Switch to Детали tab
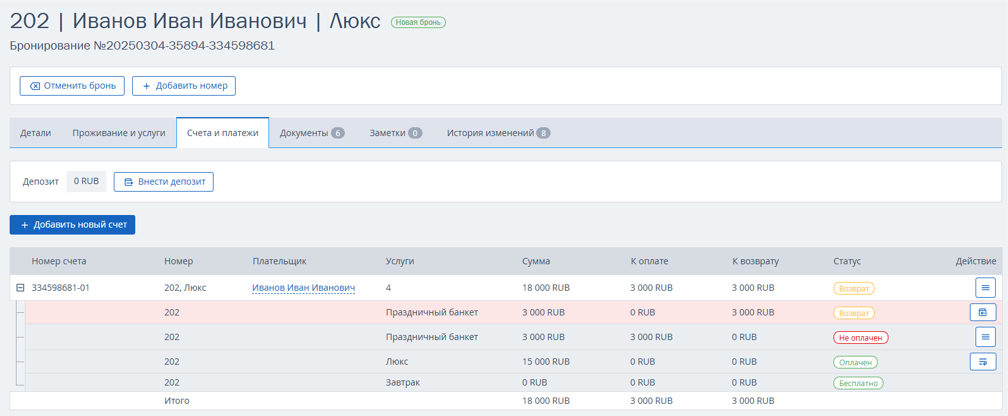 [x=35, y=133]
